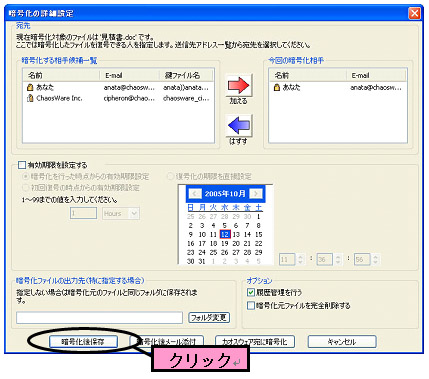
Task: Click the second spinner showing 56
Action: pos(367,259)
